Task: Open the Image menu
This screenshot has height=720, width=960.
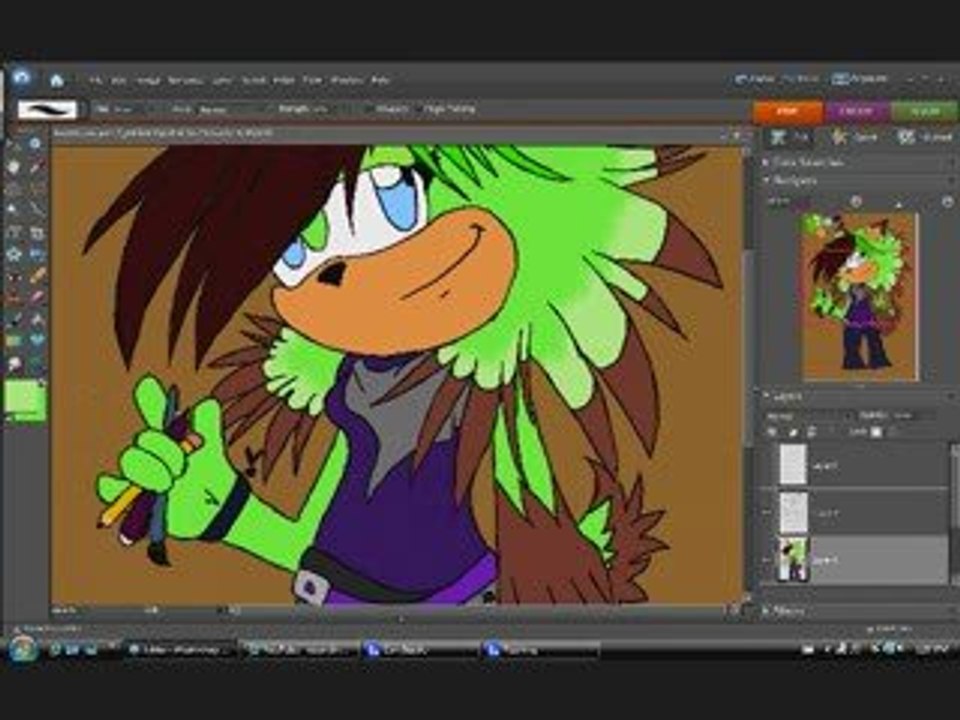Action: pyautogui.click(x=148, y=80)
